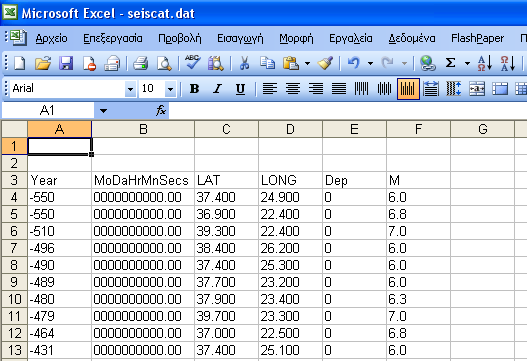Align text right in the formatting toolbar
The image size is (527, 361).
(316, 89)
